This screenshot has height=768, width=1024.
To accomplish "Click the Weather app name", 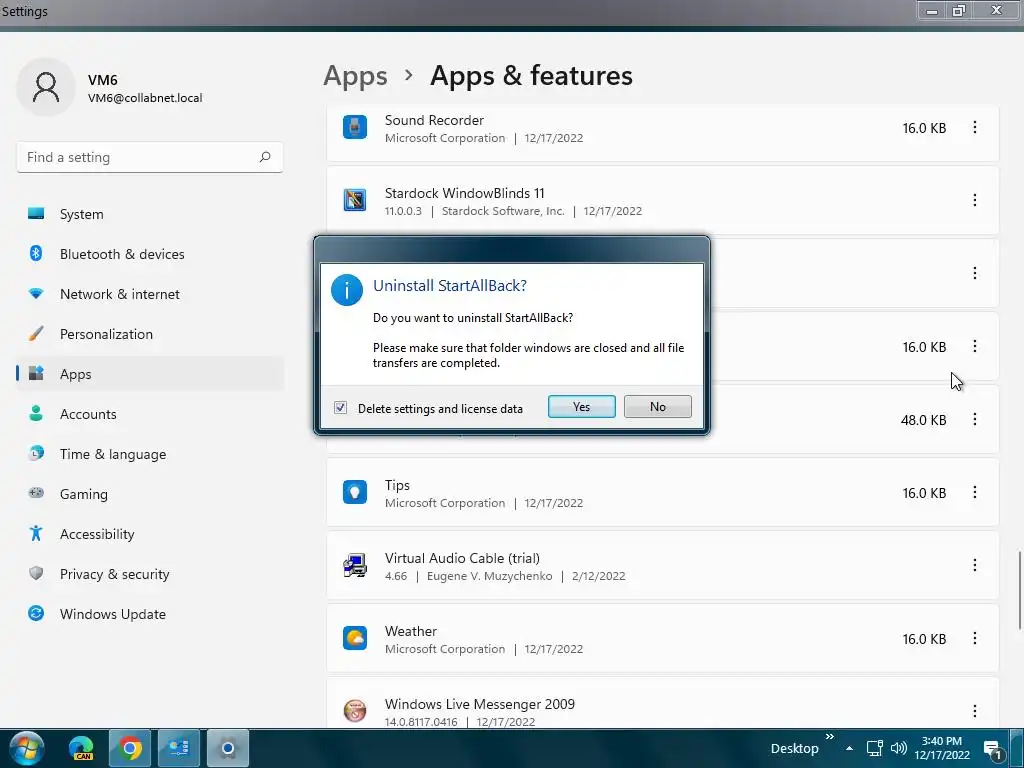I will tap(411, 631).
